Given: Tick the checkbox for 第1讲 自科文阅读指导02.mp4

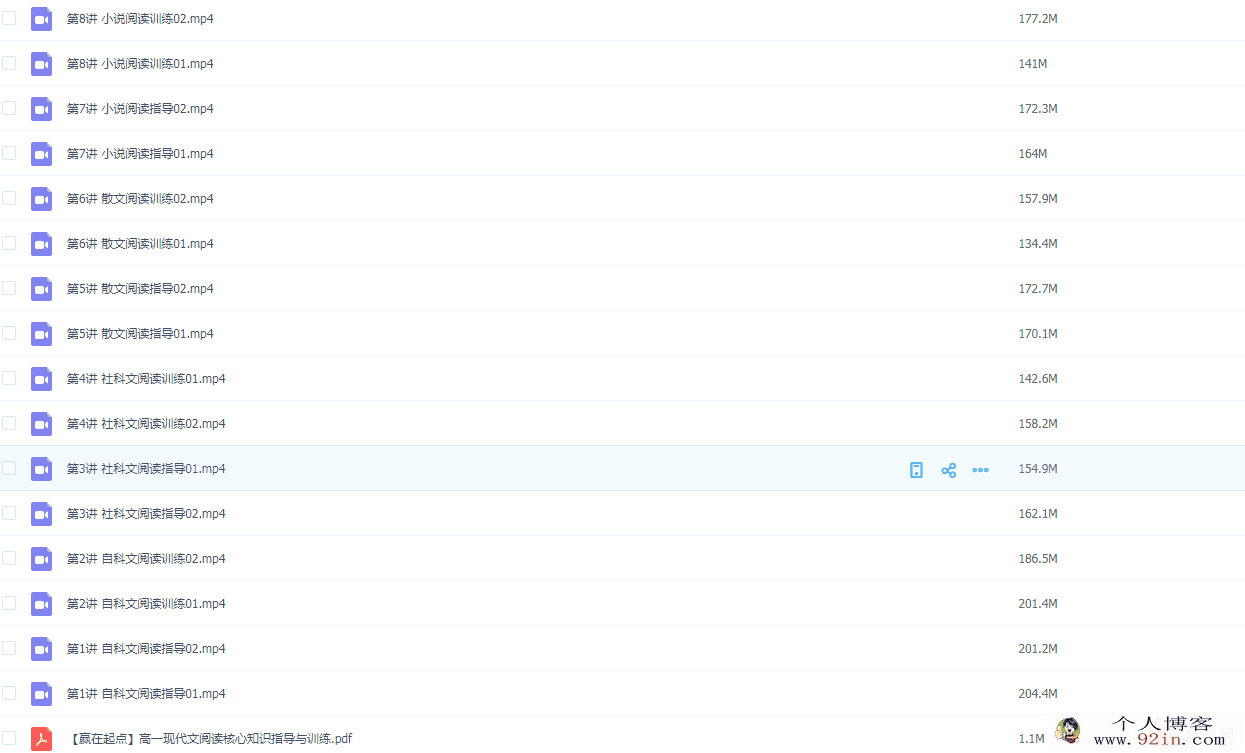Looking at the screenshot, I should tap(9, 648).
